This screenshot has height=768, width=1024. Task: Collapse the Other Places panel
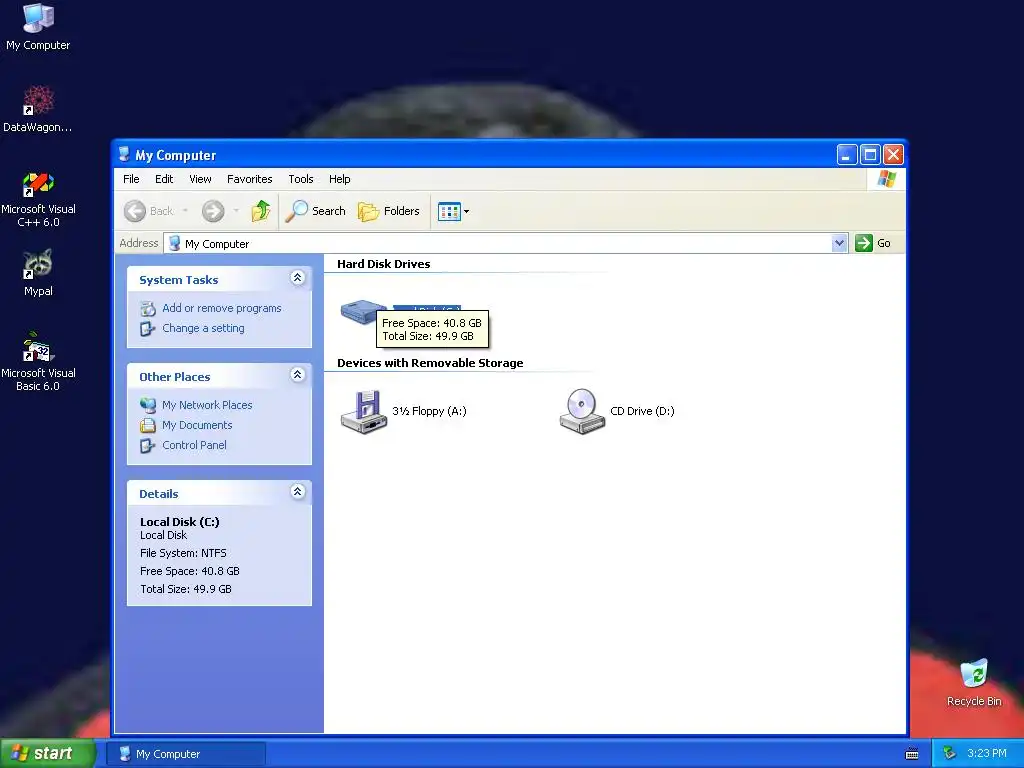[297, 375]
